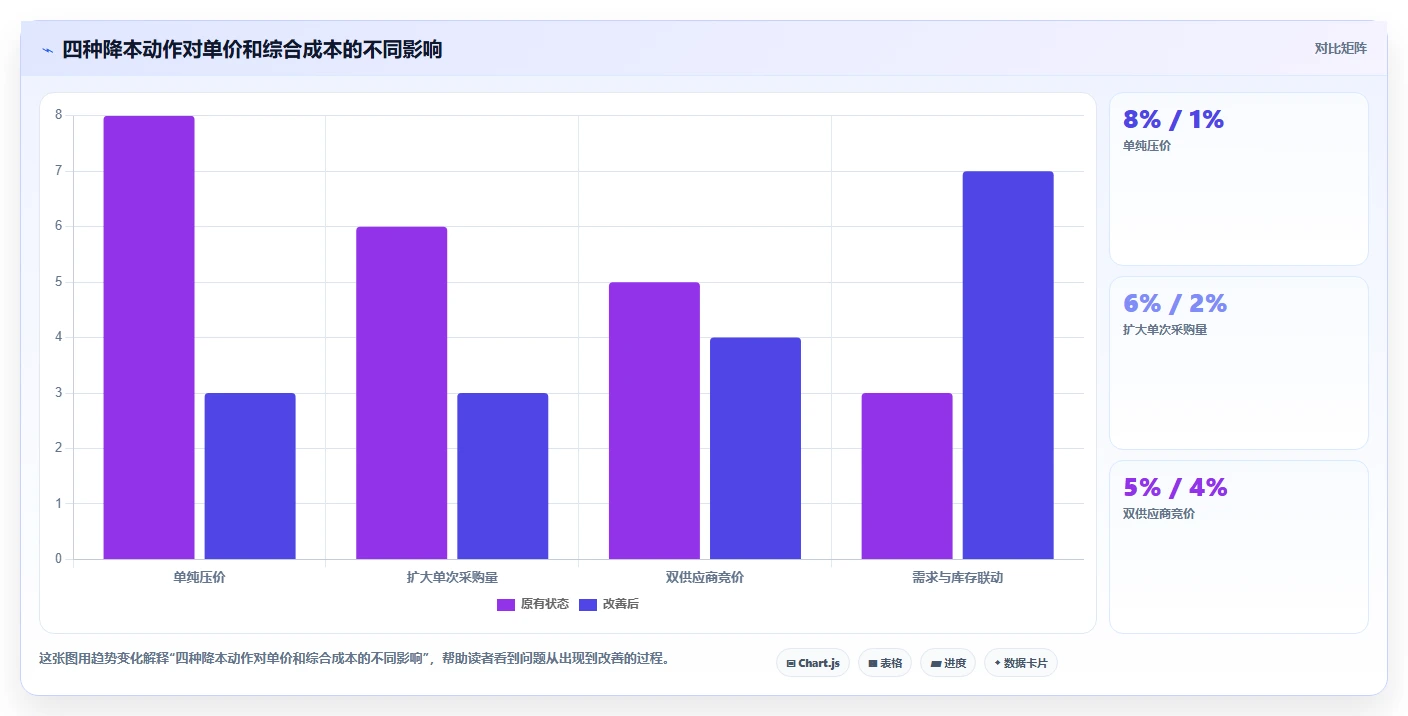Click the chart title 四种降本动作对单价和综合成本的不同影响
The height and width of the screenshot is (716, 1408).
click(252, 49)
